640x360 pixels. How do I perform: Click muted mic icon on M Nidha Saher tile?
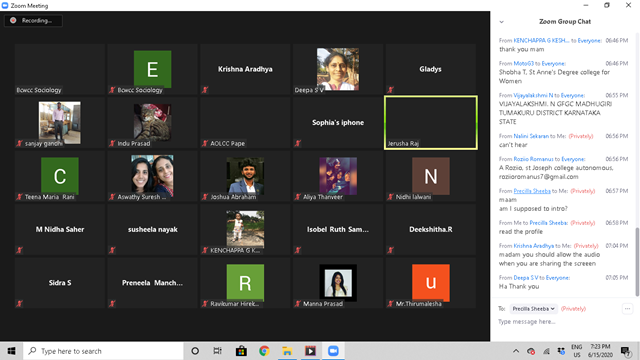[x=19, y=250]
